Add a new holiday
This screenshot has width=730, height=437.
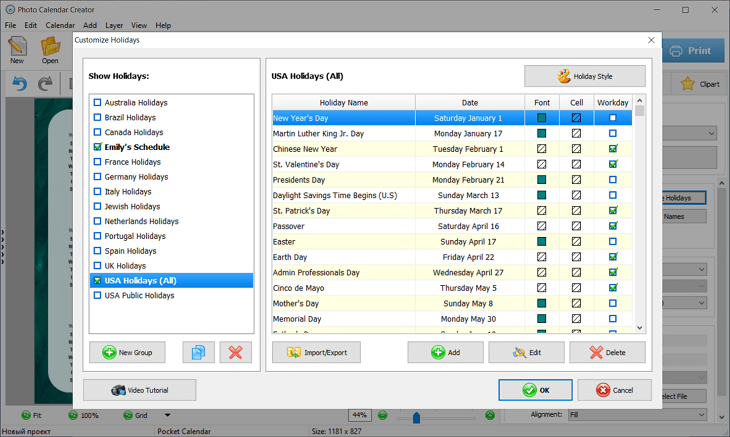tap(446, 352)
